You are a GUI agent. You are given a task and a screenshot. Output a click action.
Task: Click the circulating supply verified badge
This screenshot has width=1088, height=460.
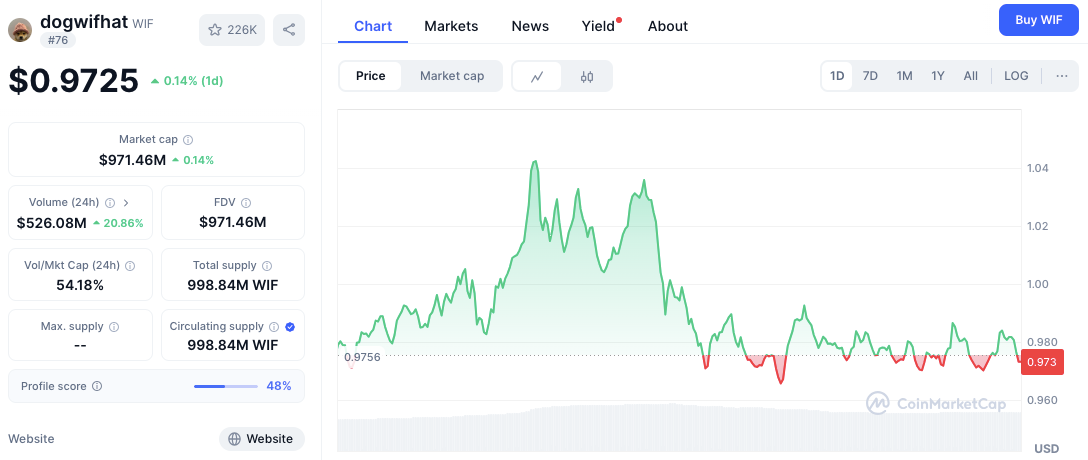[x=290, y=327]
